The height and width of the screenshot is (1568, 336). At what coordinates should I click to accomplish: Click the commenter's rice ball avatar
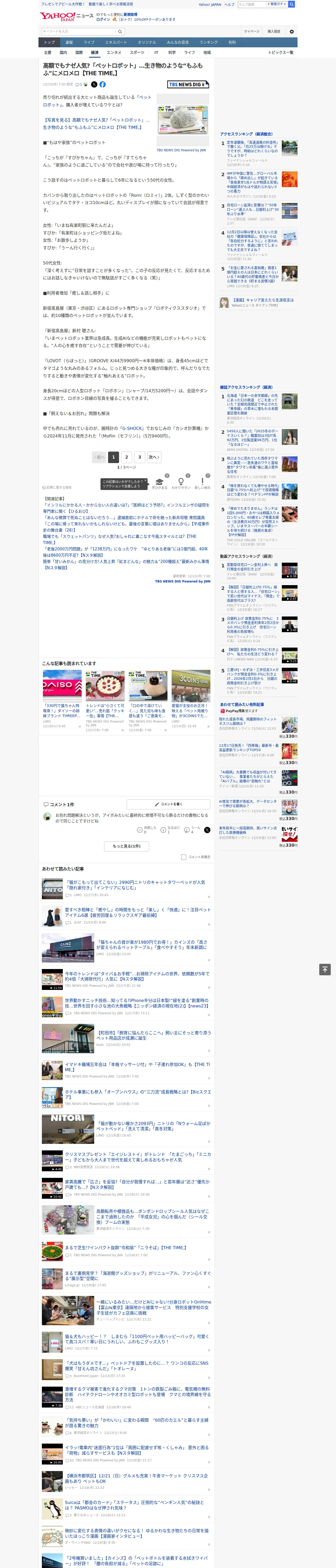tap(47, 817)
